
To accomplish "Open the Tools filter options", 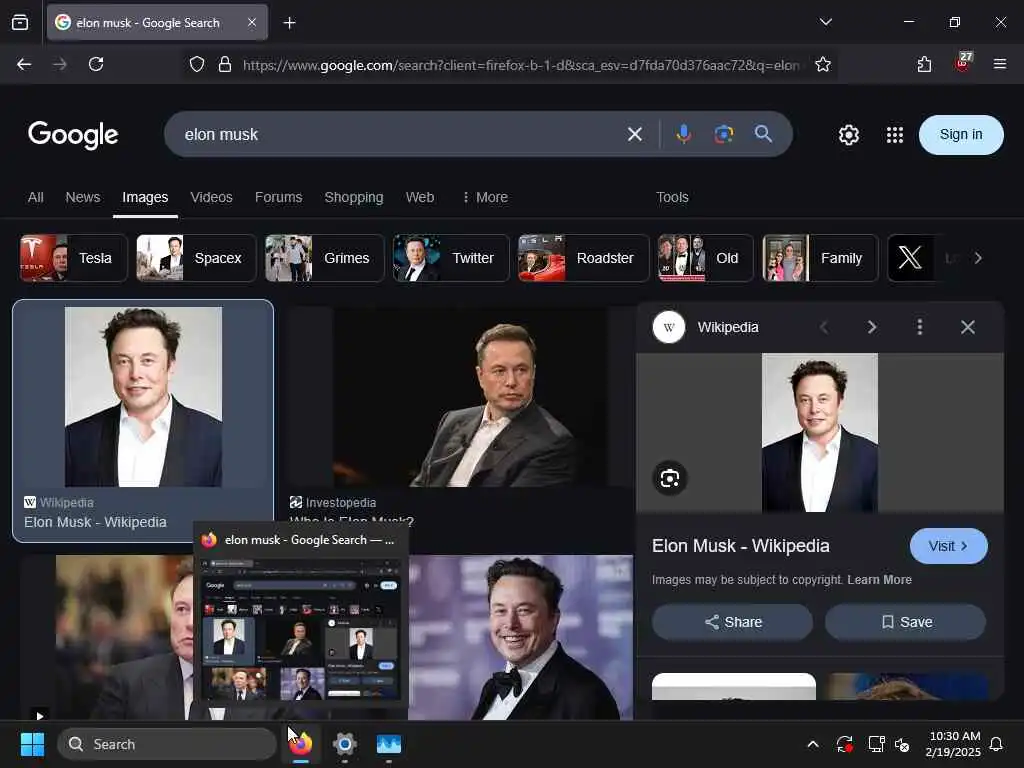I will click(672, 197).
